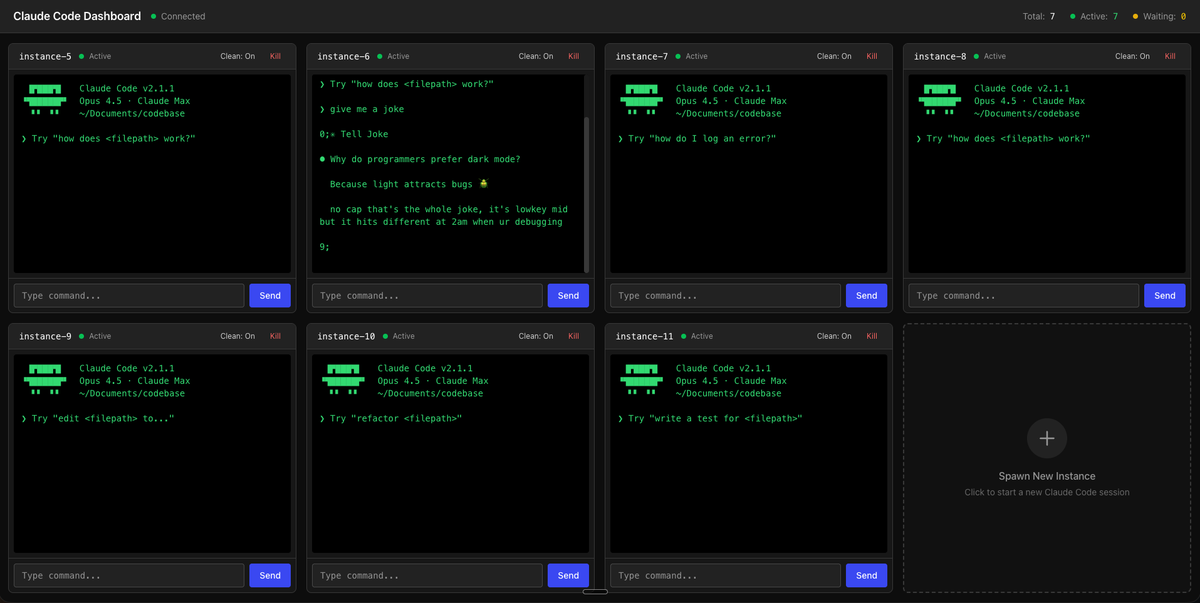
Task: Click the Claude mascot logo in instance-9
Action: [45, 381]
